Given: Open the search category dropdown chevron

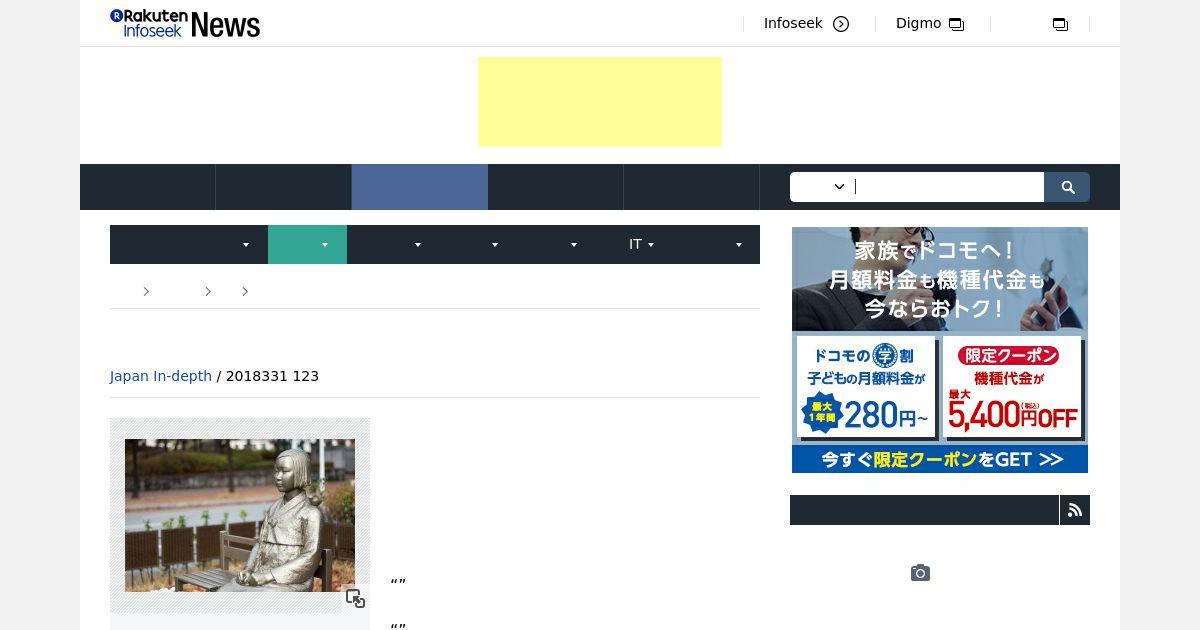Looking at the screenshot, I should [839, 187].
